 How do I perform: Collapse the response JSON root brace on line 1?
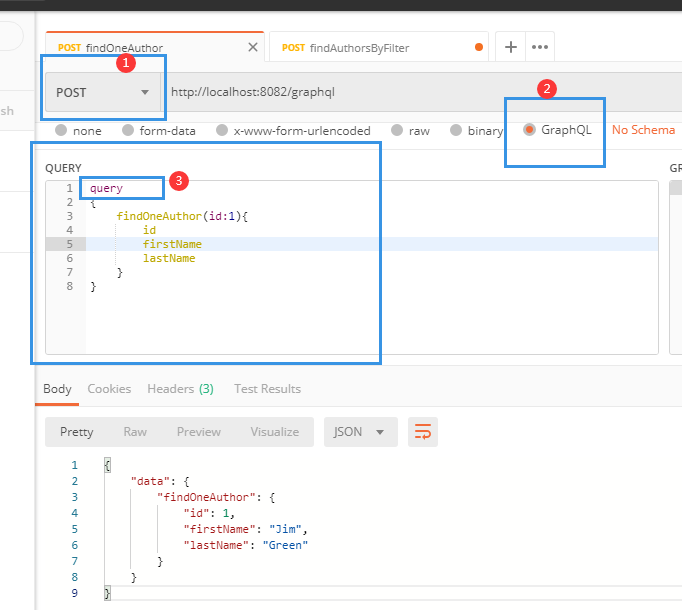click(x=107, y=465)
